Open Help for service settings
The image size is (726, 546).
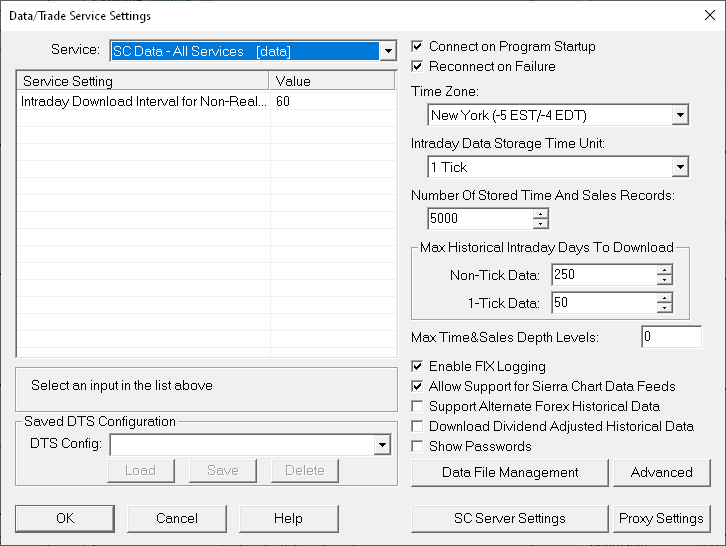tap(288, 518)
